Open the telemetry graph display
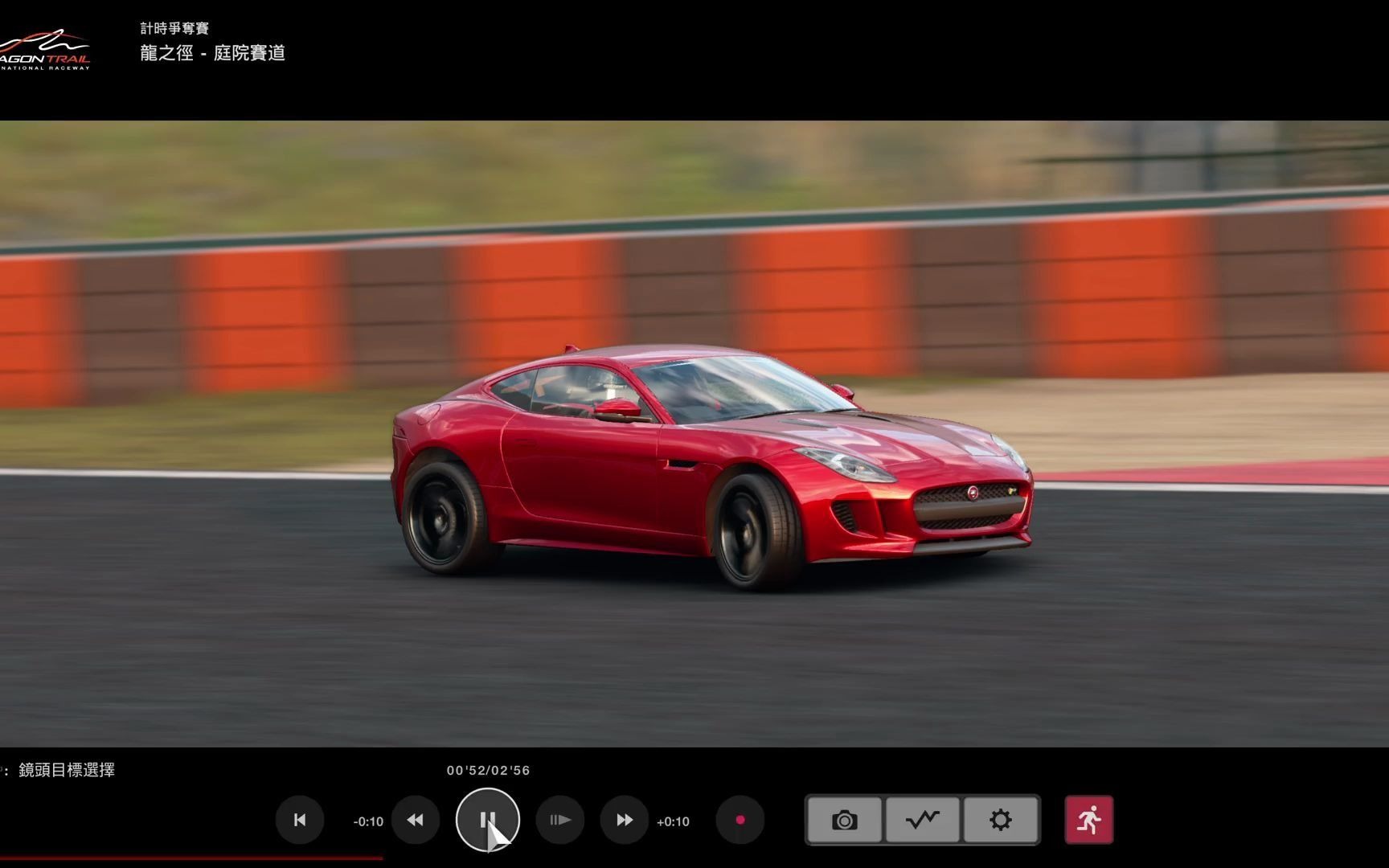Image resolution: width=1389 pixels, height=868 pixels. tap(922, 820)
